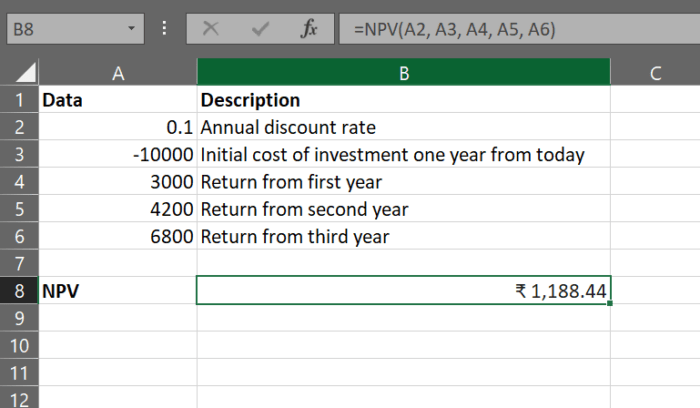
Task: Select column A header
Action: tap(118, 72)
